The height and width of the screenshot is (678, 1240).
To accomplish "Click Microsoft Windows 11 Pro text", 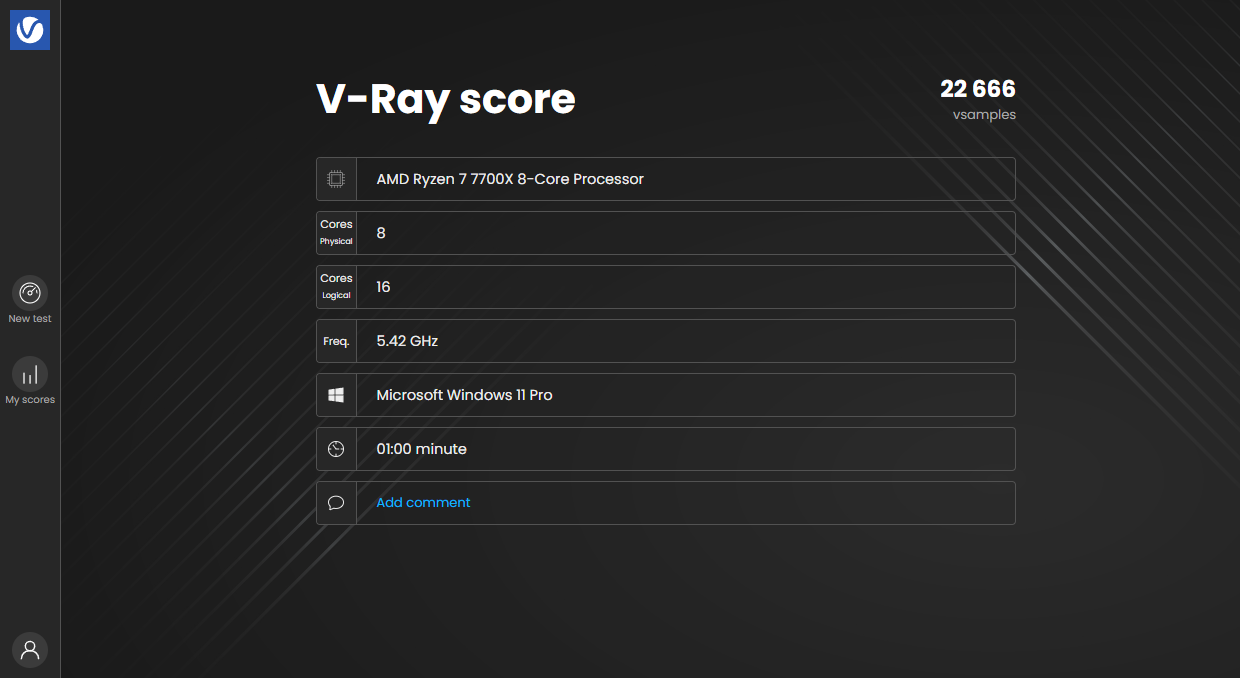I will tap(464, 395).
